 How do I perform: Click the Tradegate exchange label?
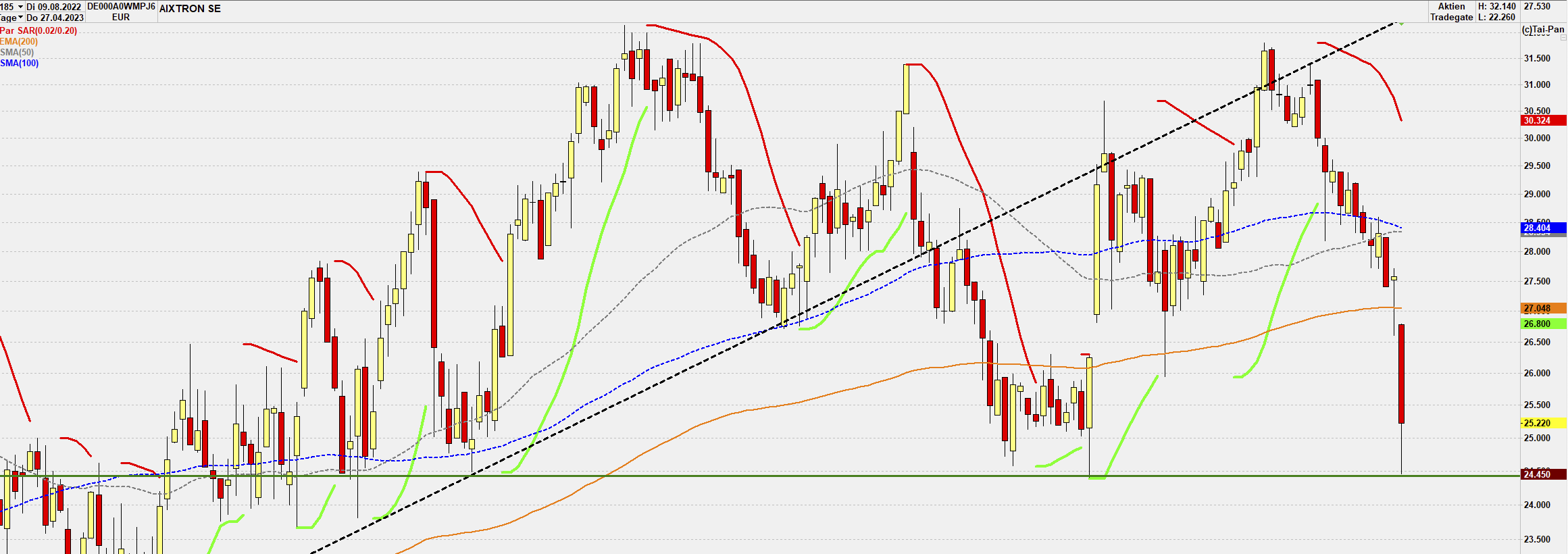pyautogui.click(x=1452, y=18)
